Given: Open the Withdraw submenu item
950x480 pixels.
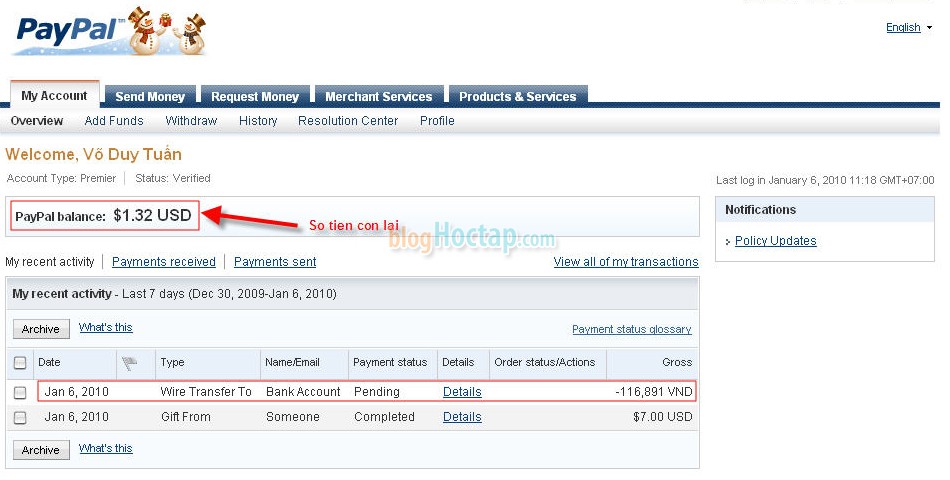Looking at the screenshot, I should coord(191,121).
